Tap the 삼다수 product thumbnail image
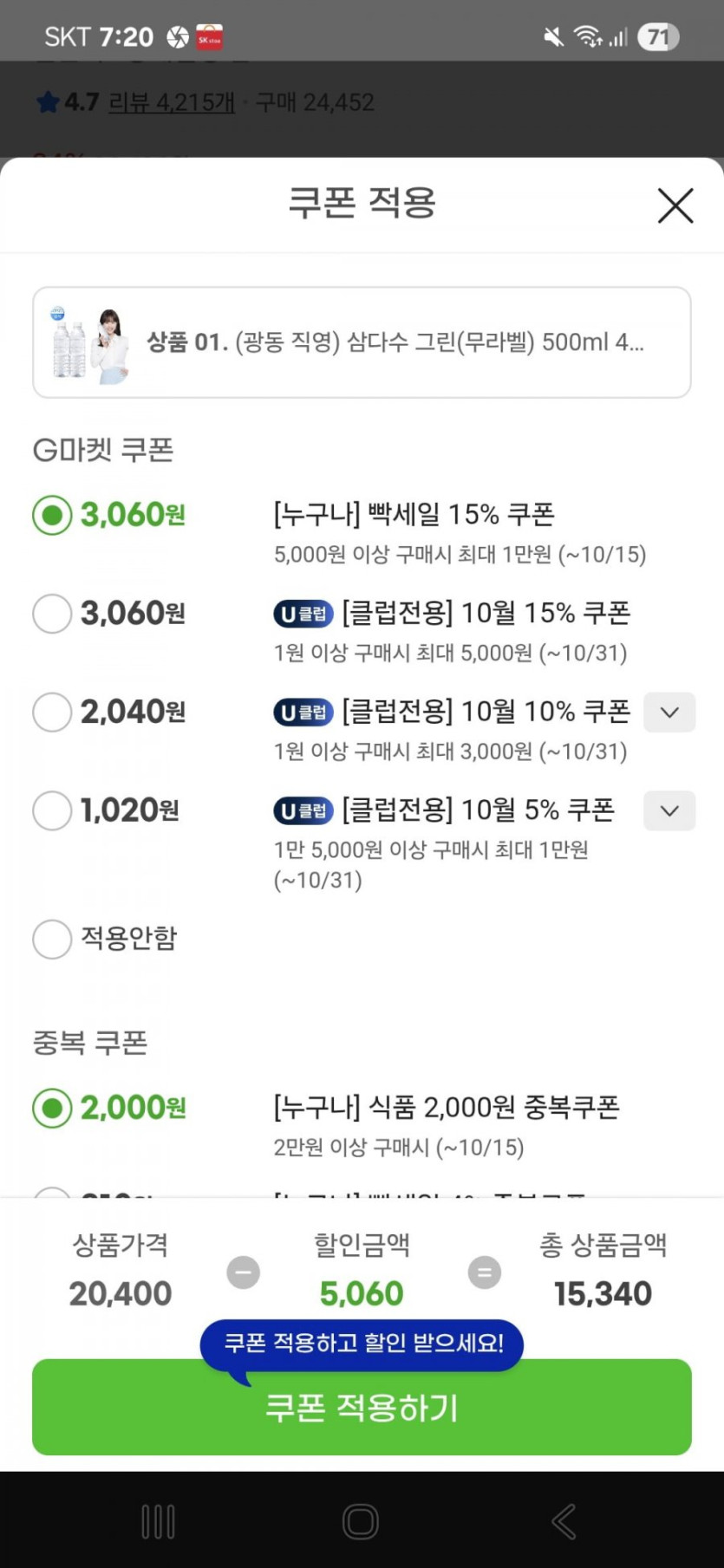Screen dimensions: 724x1568 pyautogui.click(x=89, y=343)
